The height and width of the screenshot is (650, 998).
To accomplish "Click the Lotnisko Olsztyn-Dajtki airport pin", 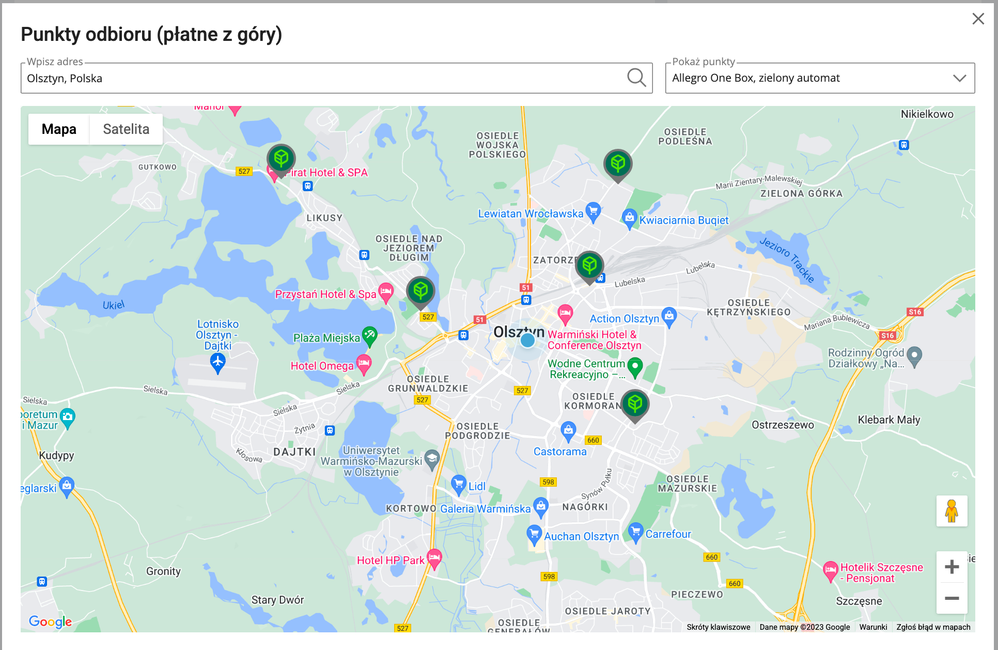I will click(218, 364).
